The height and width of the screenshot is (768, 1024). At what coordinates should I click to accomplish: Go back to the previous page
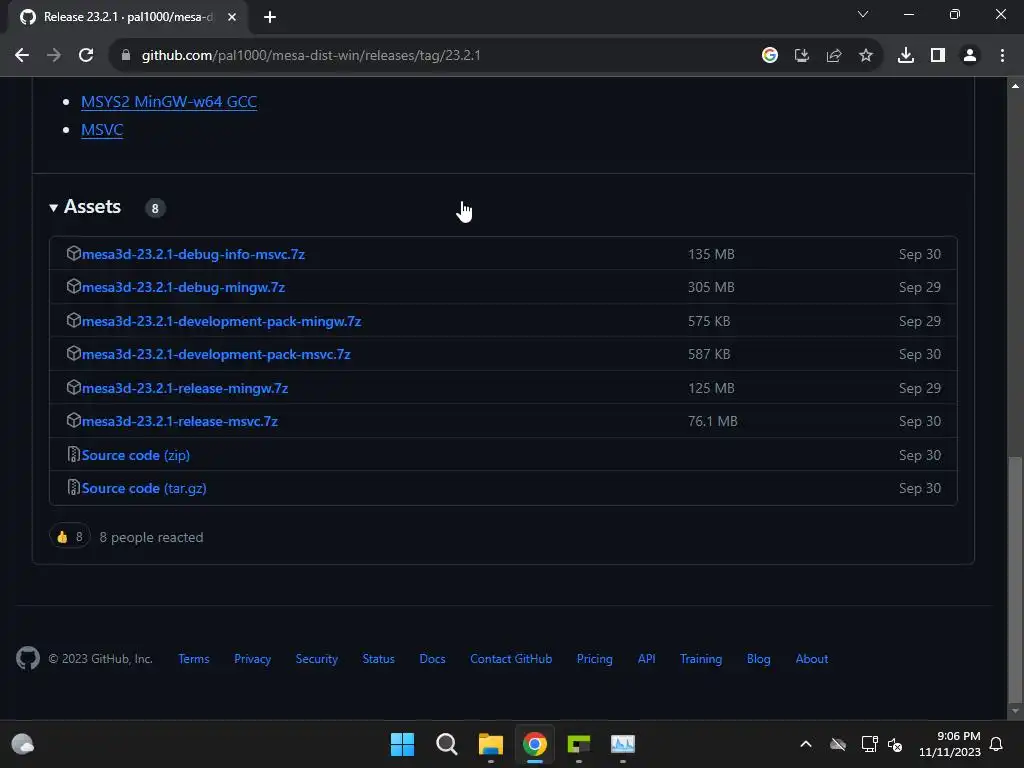(x=22, y=56)
